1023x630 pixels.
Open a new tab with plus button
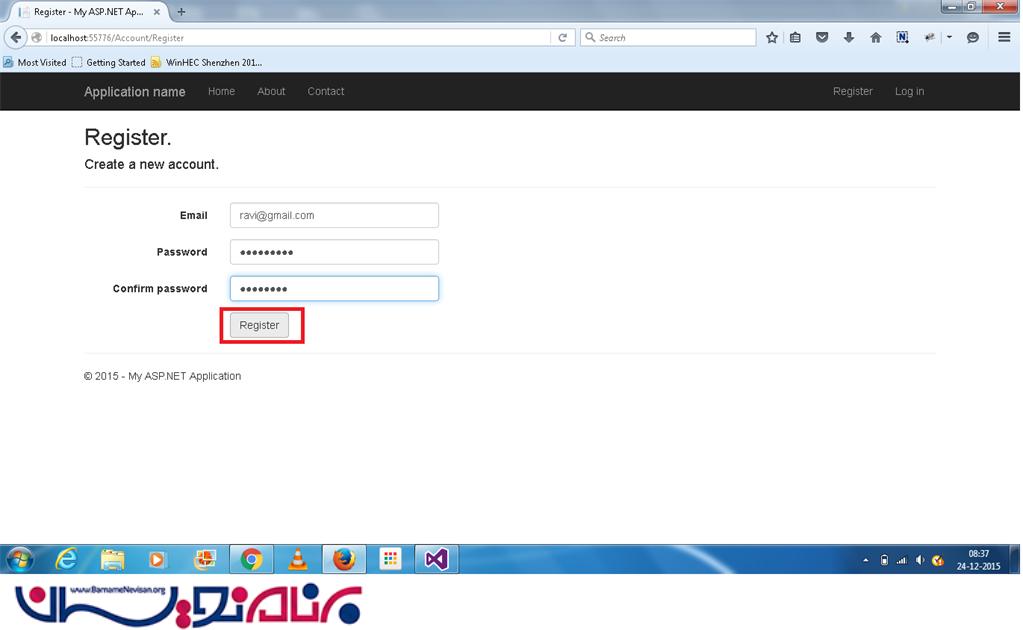point(181,12)
